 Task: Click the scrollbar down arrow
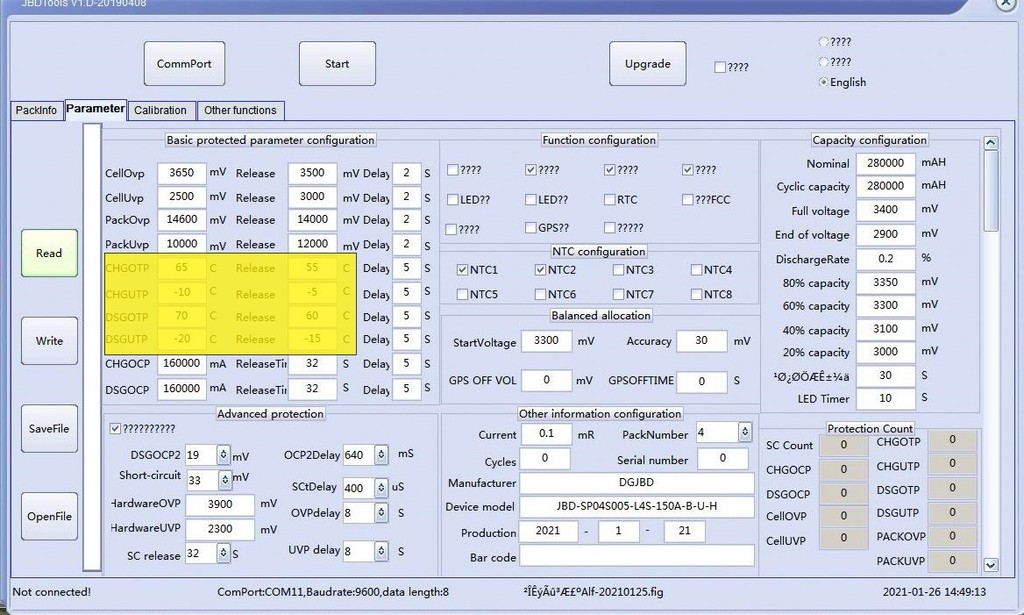(x=991, y=565)
